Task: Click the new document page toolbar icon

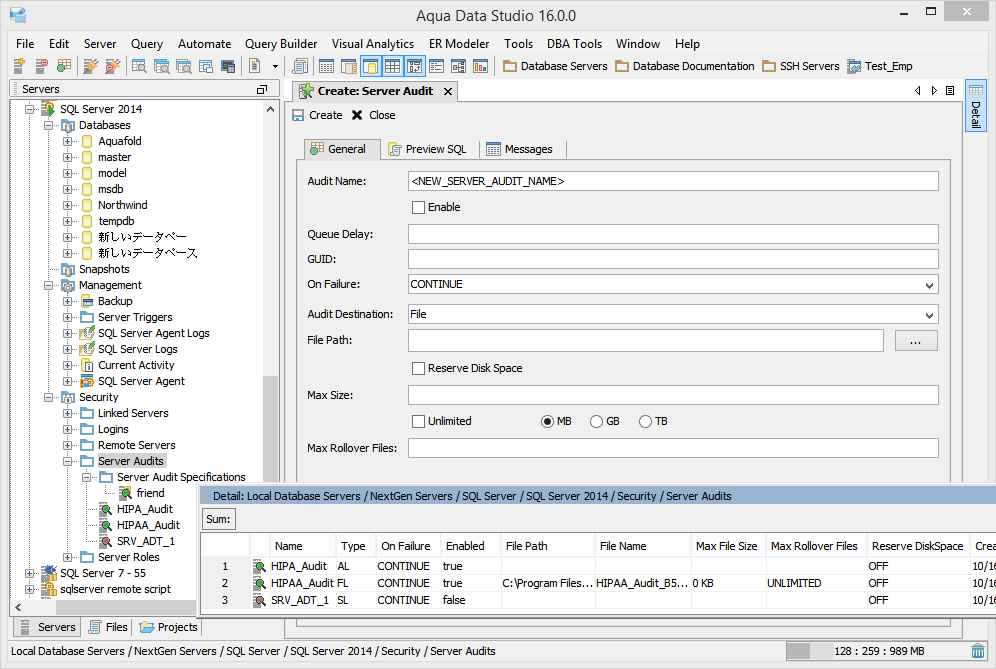Action: [255, 65]
